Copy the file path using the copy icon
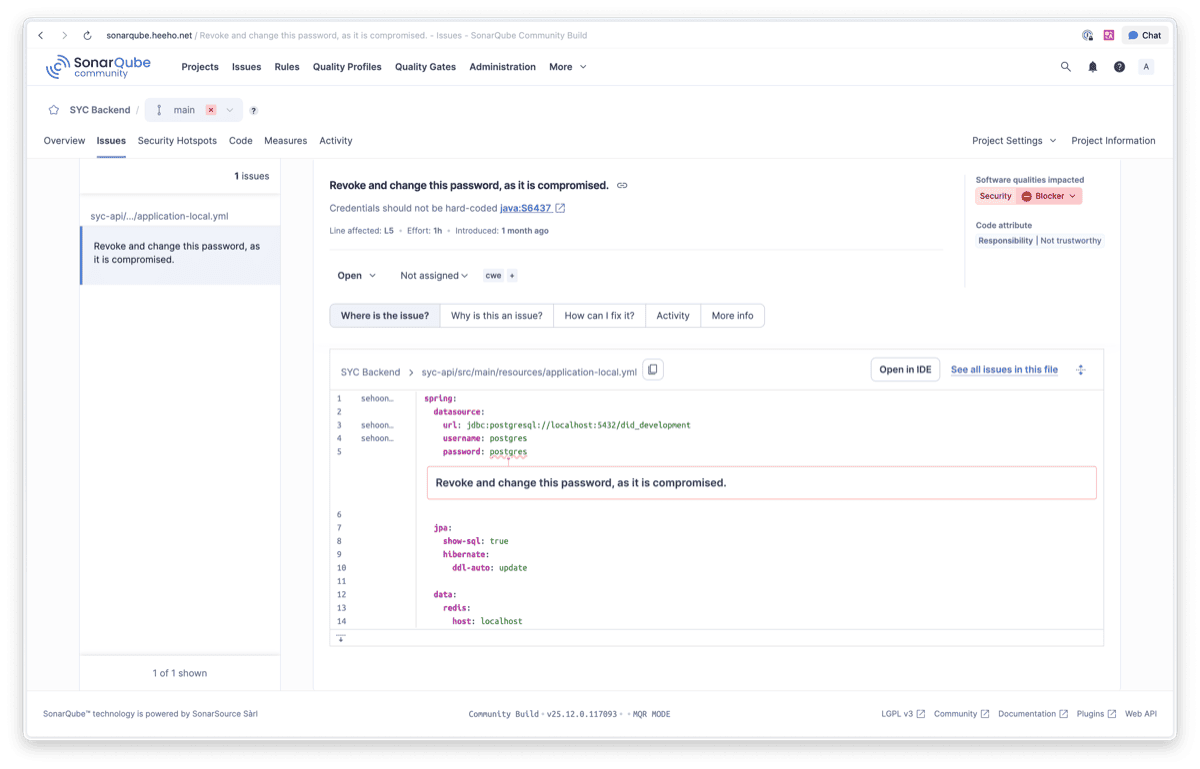1200x769 pixels. (652, 369)
